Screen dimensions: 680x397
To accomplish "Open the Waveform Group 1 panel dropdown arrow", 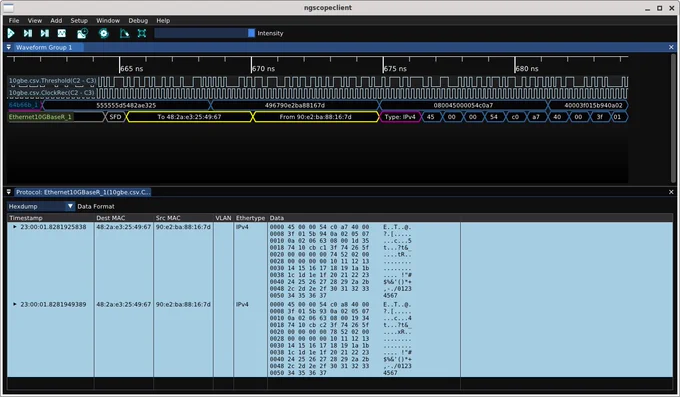I will click(x=9, y=47).
